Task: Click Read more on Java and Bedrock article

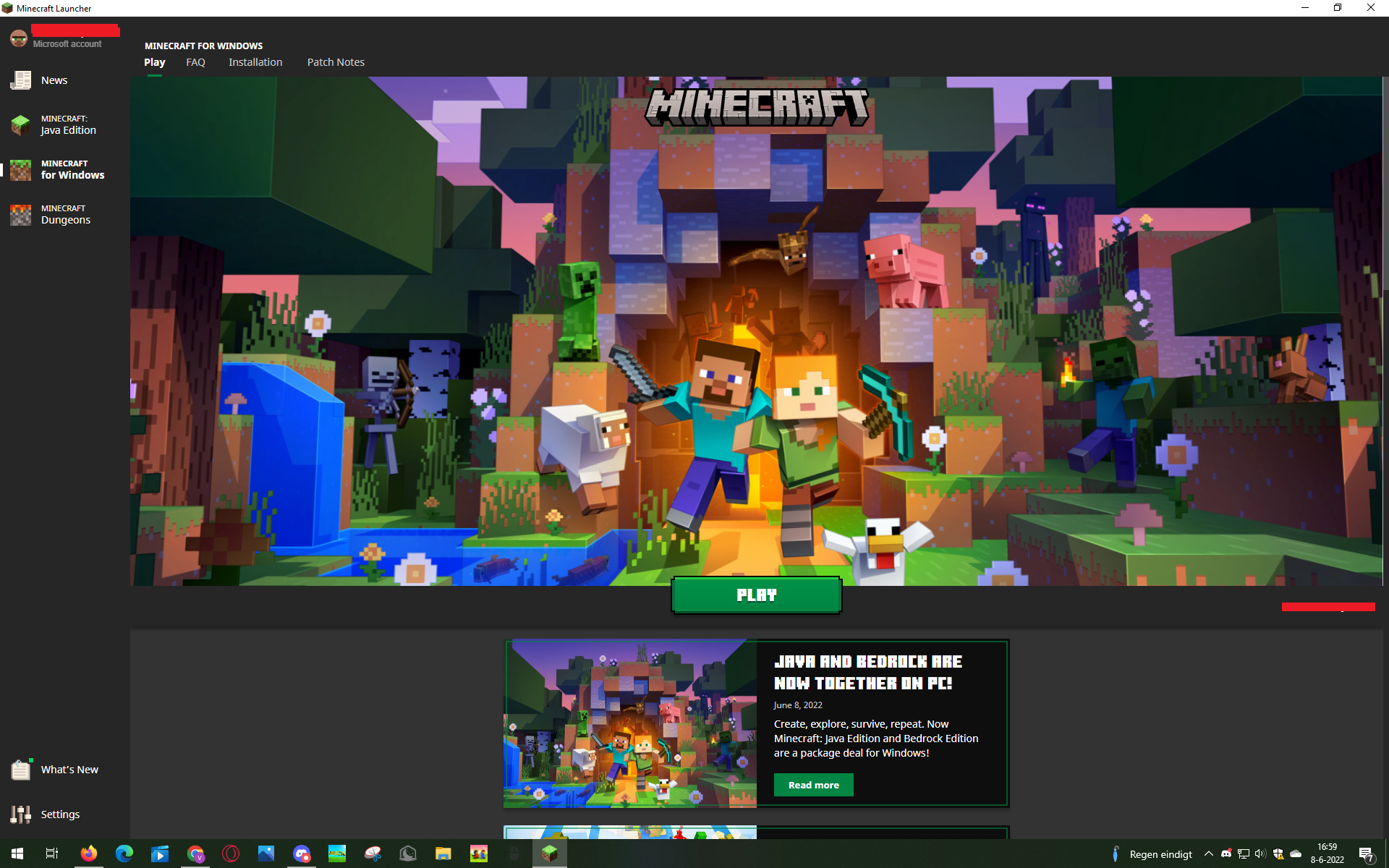Action: (x=813, y=785)
